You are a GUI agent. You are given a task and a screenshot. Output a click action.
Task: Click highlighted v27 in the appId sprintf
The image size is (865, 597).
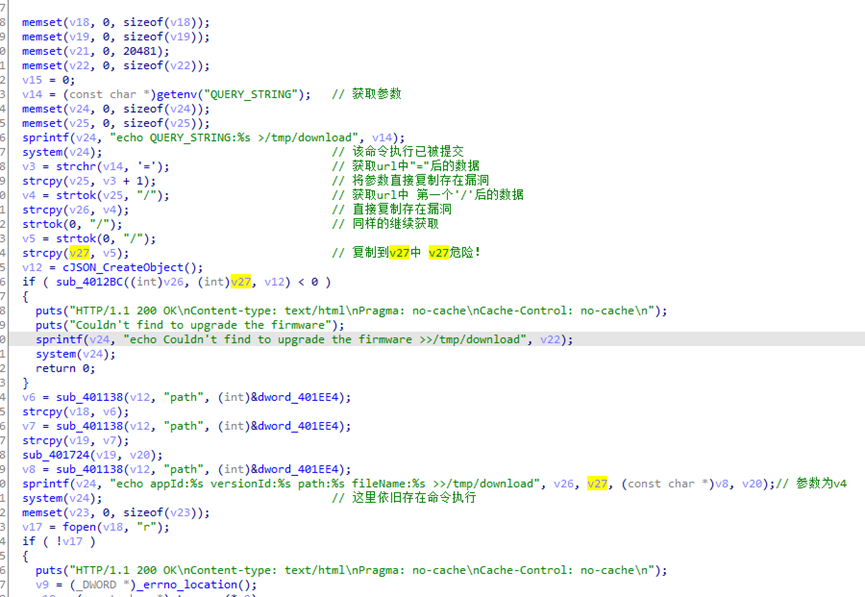pos(597,484)
